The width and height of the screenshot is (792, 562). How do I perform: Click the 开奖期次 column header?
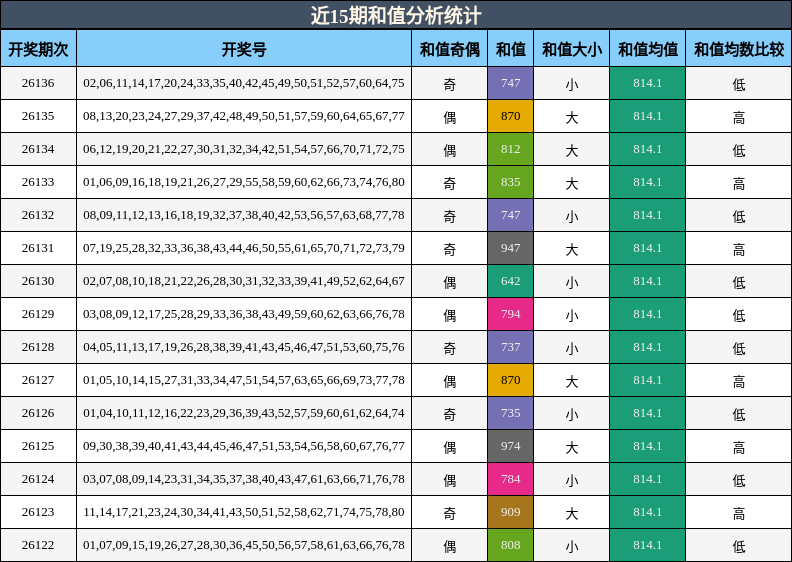click(38, 49)
